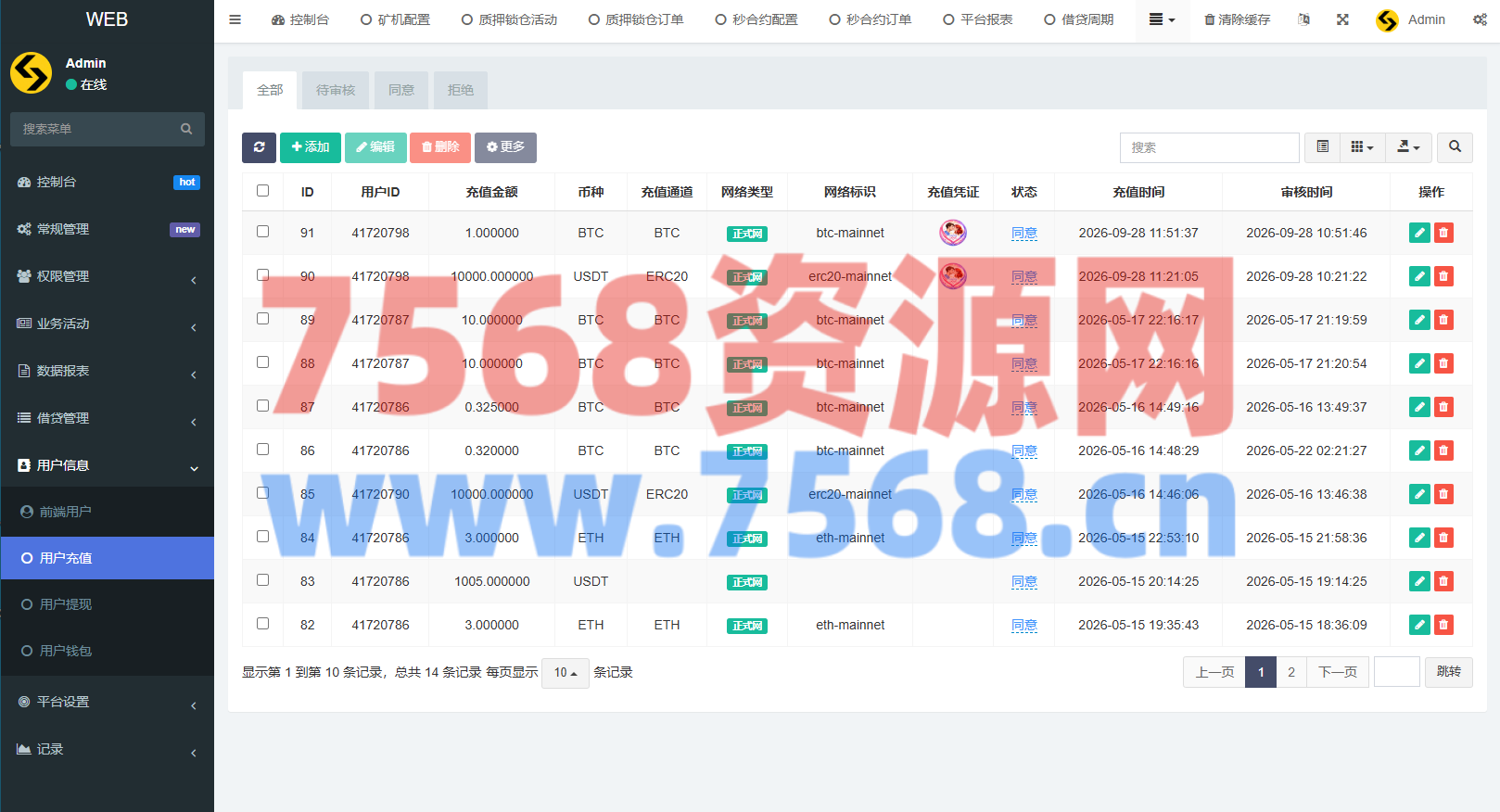Open the settings gears icon at top right
1500x812 pixels.
1480,19
